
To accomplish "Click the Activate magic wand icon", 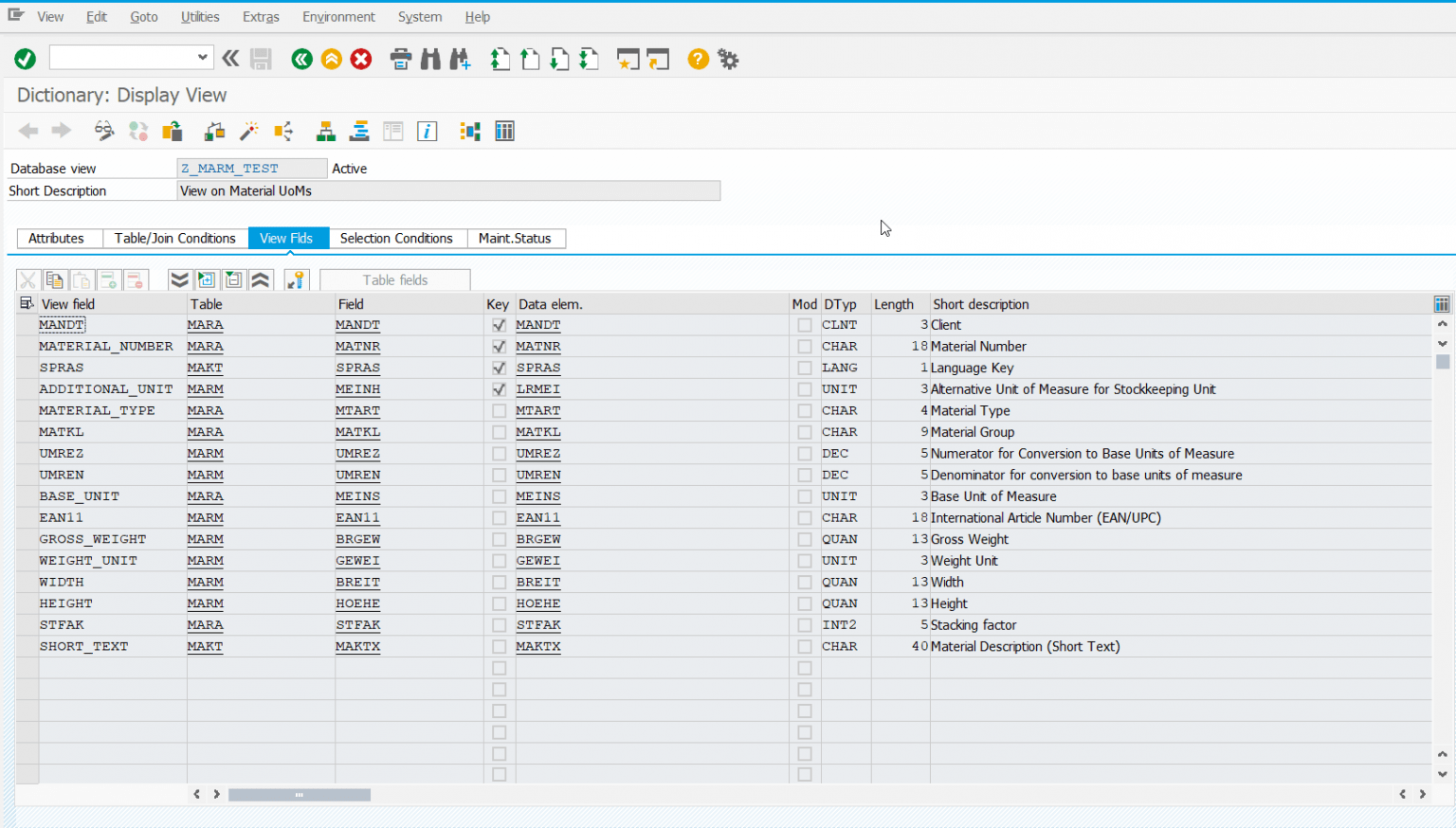I will click(x=249, y=131).
